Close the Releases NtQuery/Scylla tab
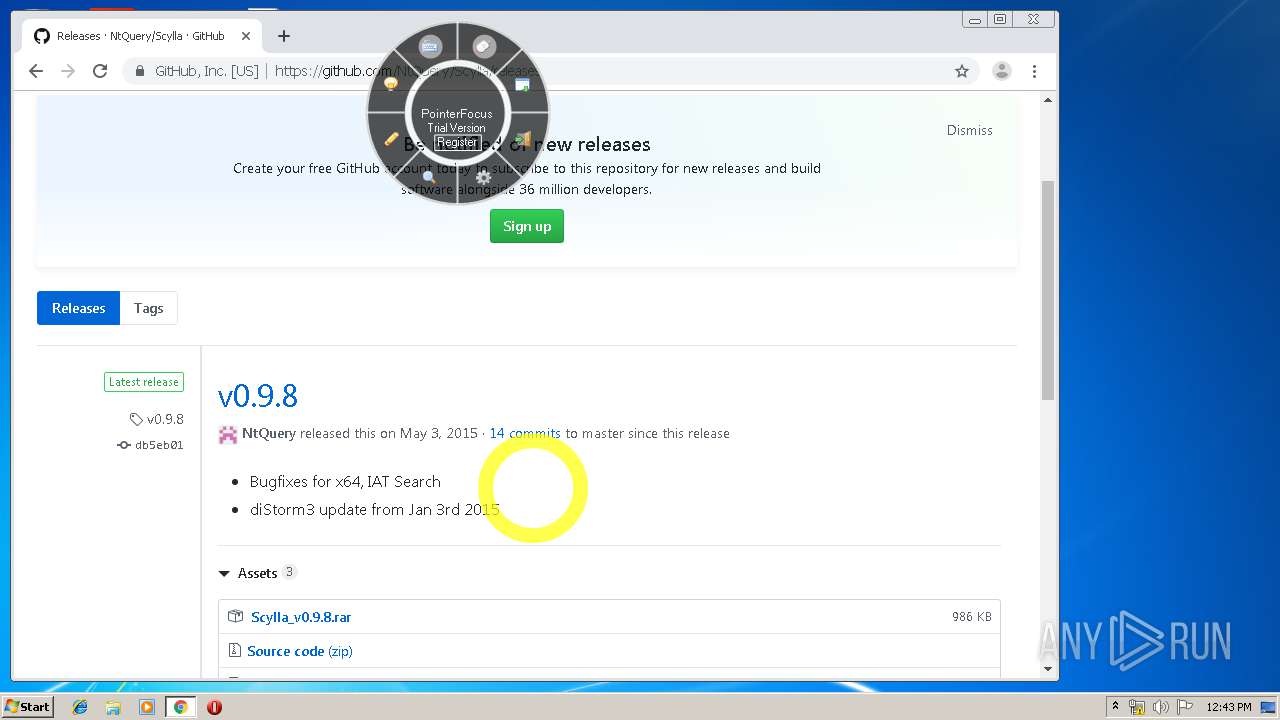Viewport: 1280px width, 720px height. tap(245, 36)
